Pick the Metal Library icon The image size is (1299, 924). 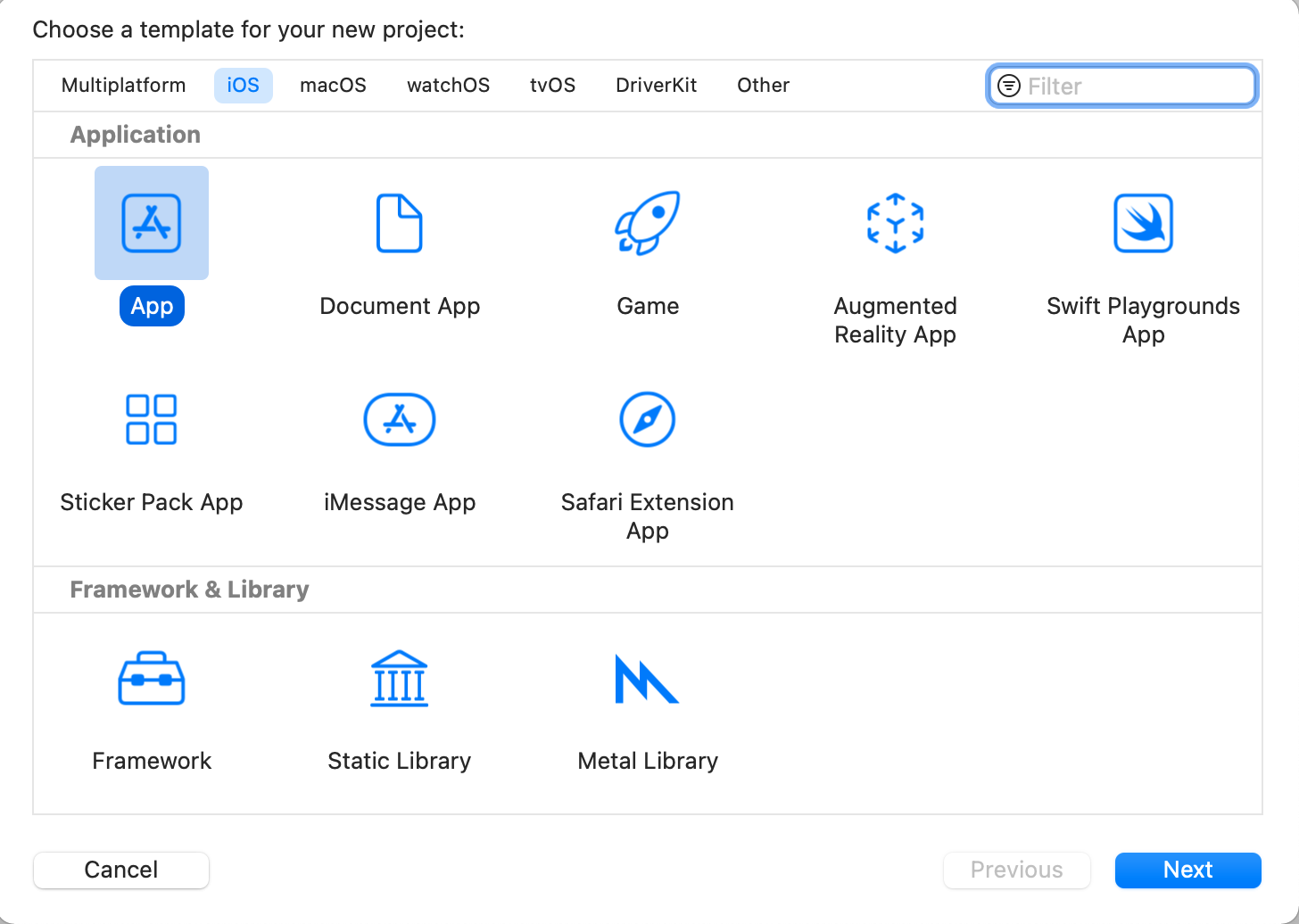pos(648,678)
